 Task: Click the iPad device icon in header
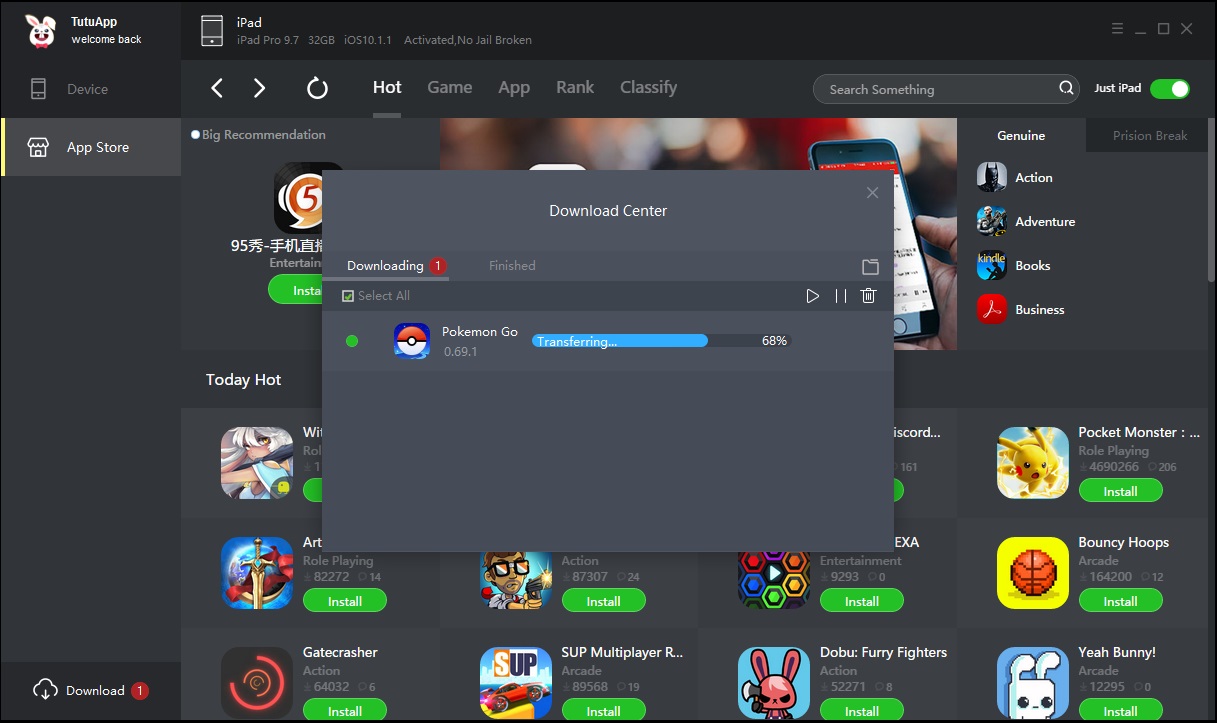(x=212, y=30)
